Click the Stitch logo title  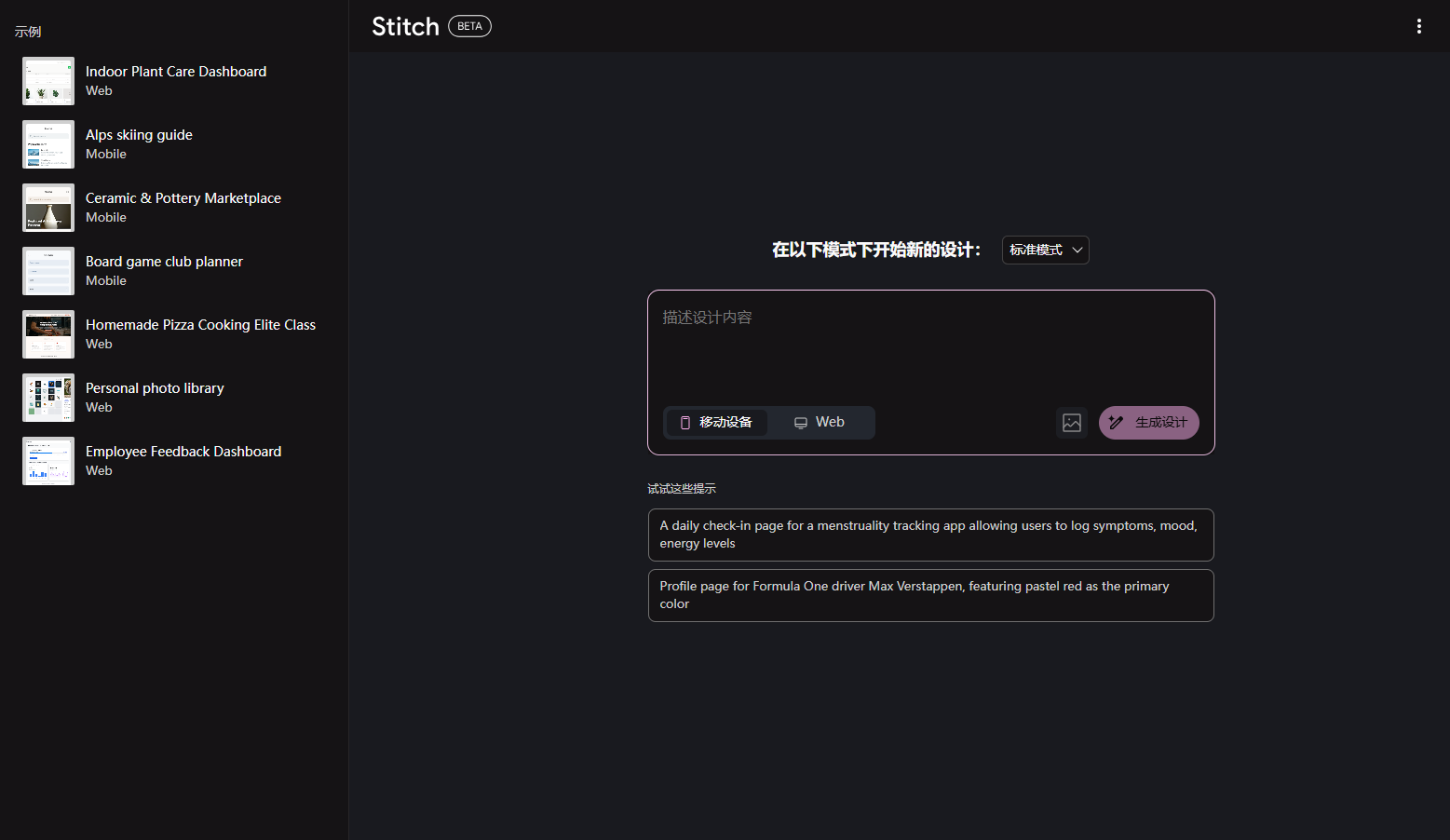click(x=405, y=26)
